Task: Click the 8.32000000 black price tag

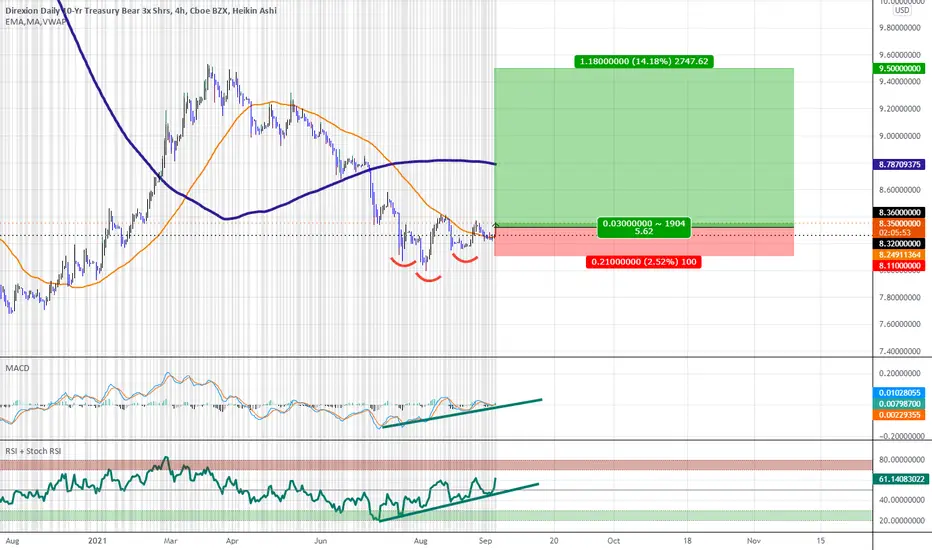Action: [x=900, y=244]
